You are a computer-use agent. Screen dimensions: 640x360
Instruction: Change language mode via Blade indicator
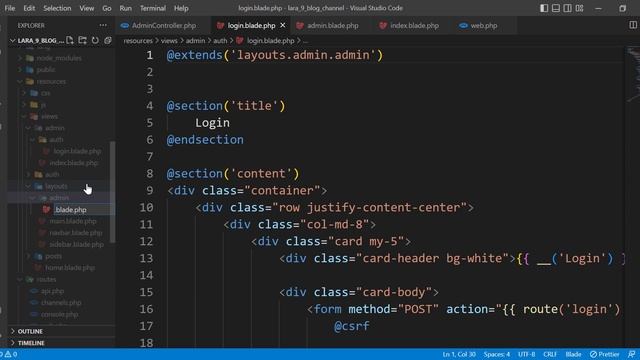(573, 354)
